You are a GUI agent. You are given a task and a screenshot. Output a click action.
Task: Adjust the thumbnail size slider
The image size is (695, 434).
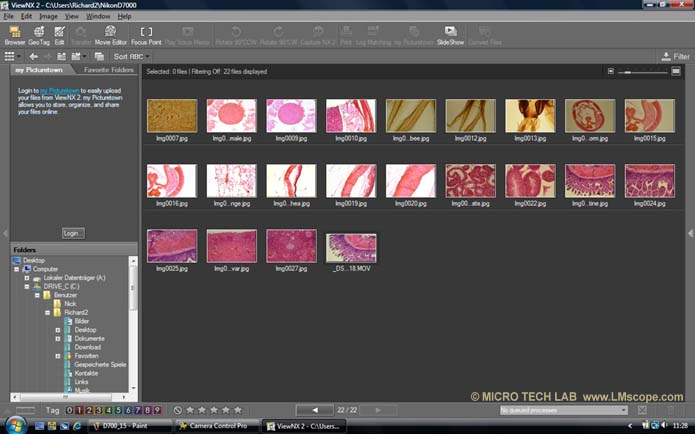tap(643, 71)
